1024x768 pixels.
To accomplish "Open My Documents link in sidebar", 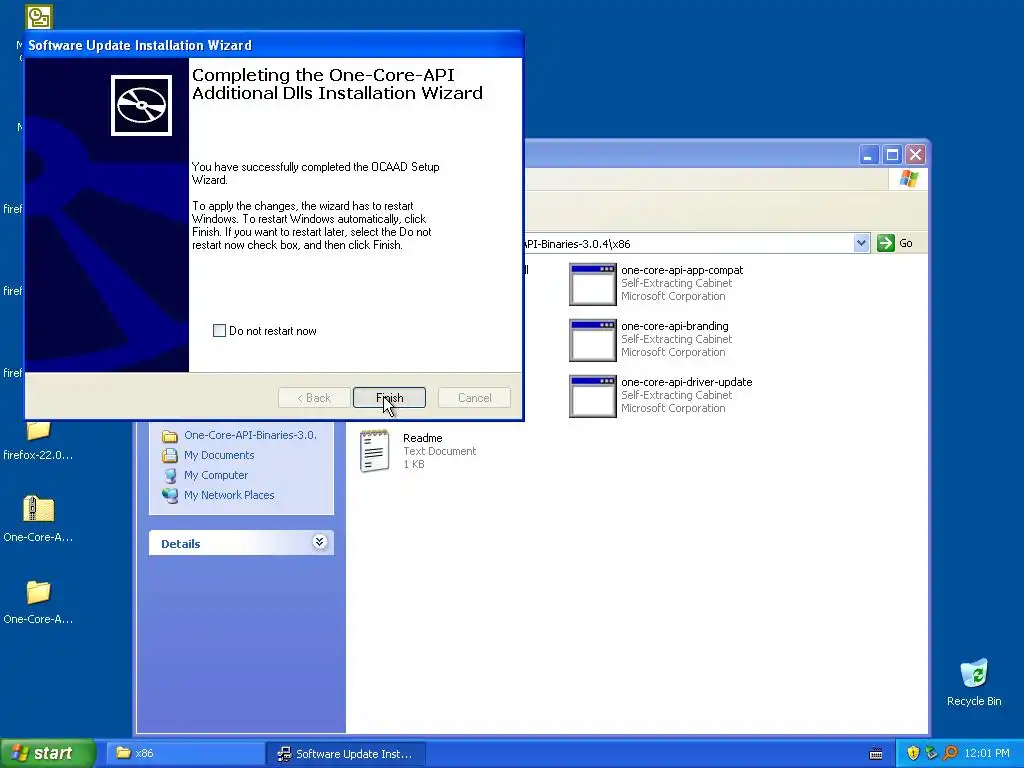I will [x=219, y=455].
